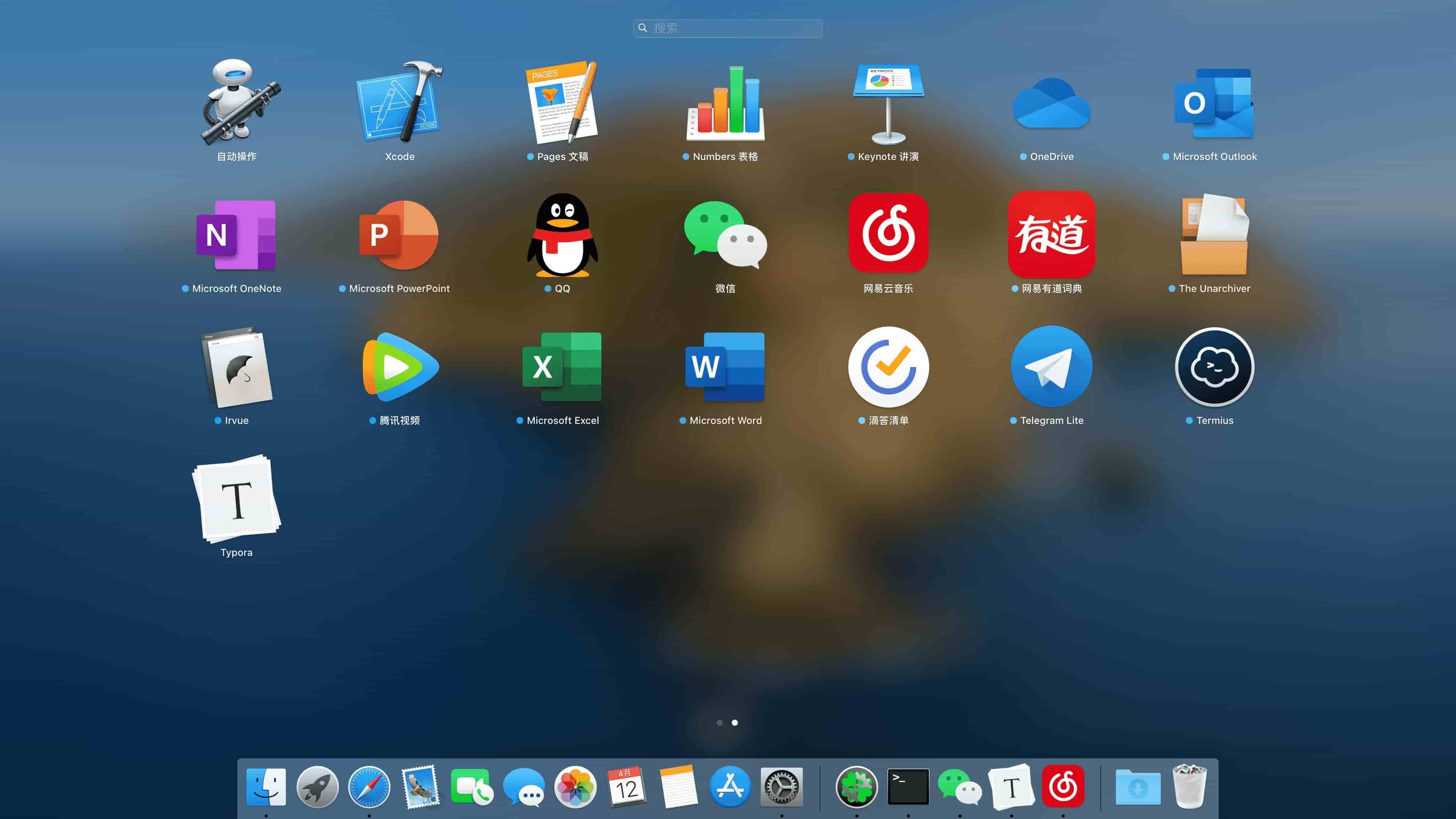This screenshot has height=819, width=1456.
Task: Launch Microsoft PowerPoint
Action: click(x=400, y=235)
